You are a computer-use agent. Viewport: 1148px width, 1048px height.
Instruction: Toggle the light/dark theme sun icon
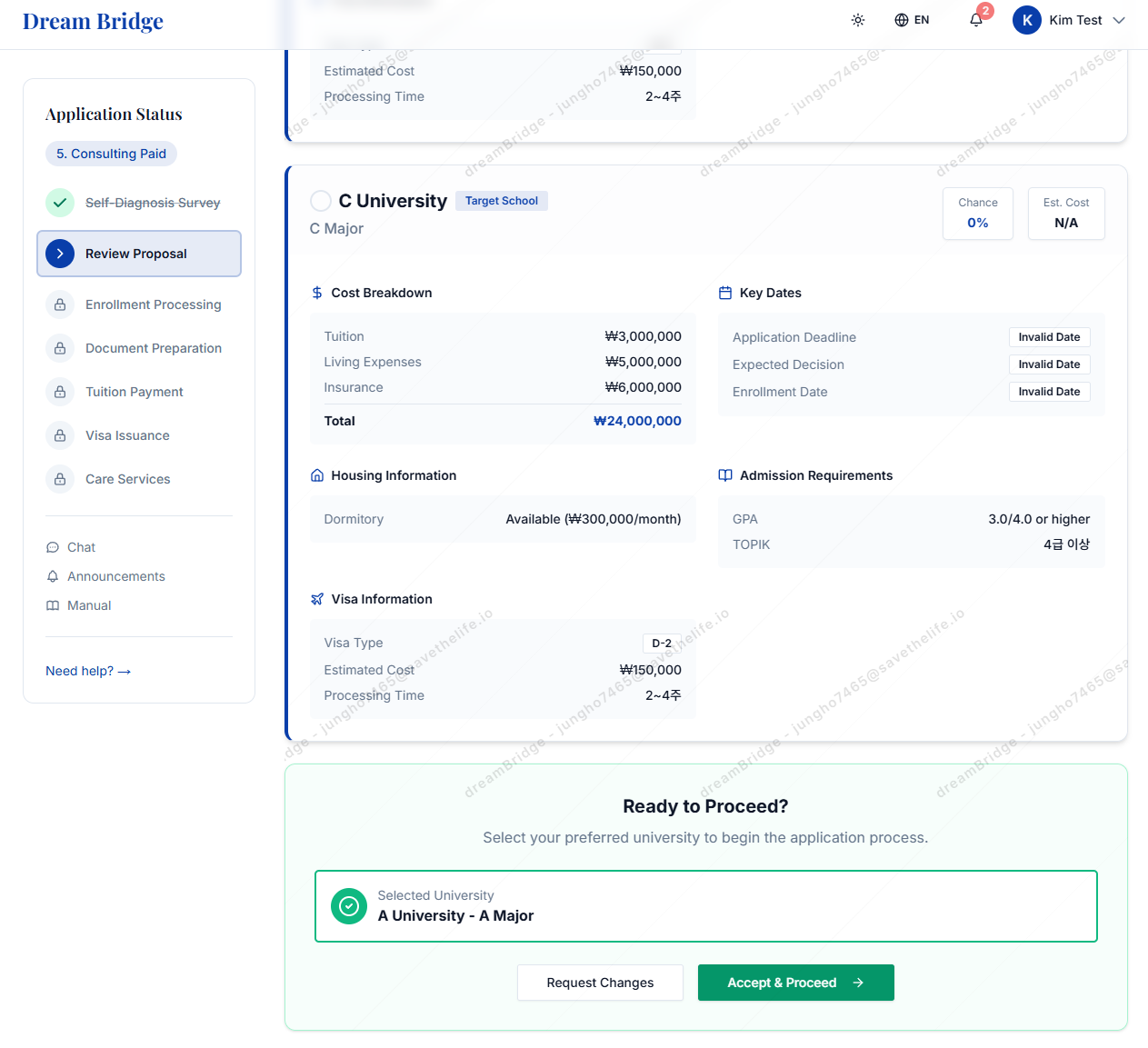click(858, 20)
